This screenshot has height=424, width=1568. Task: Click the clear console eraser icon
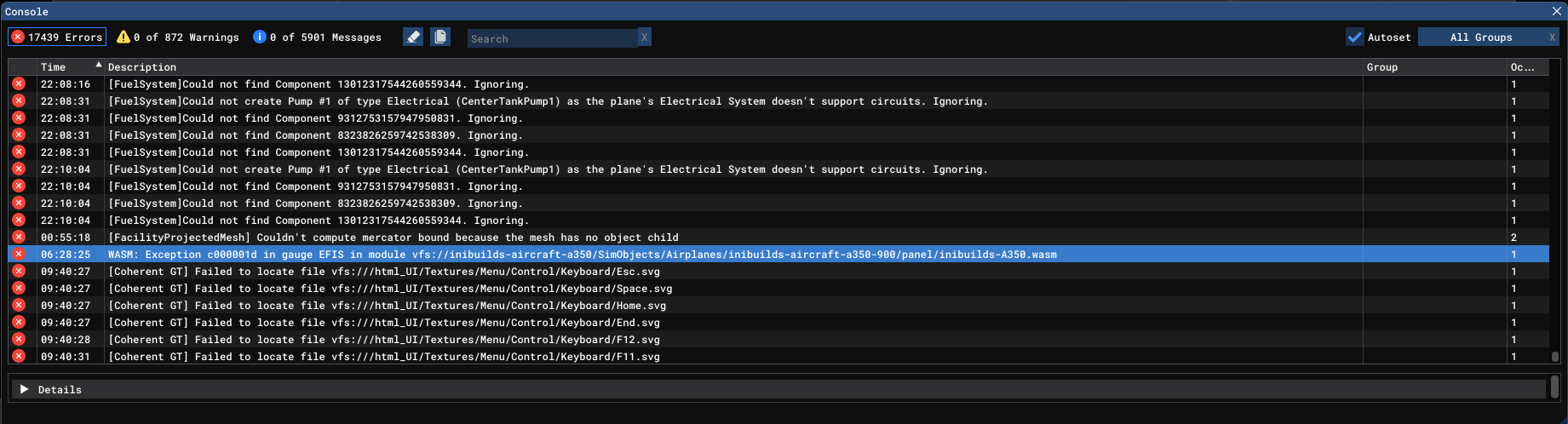point(413,37)
